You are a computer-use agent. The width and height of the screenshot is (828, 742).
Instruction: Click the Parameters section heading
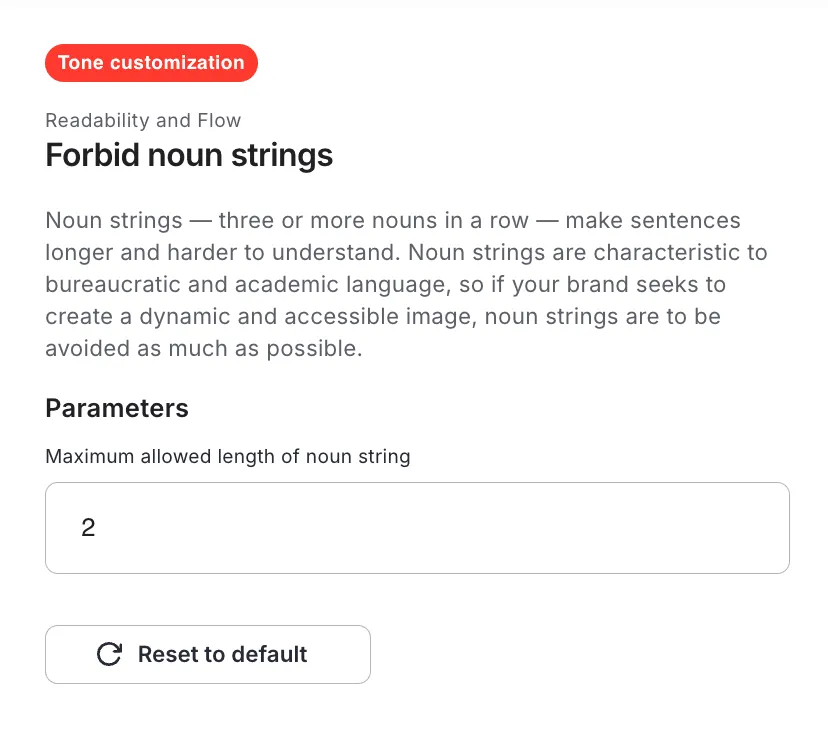click(x=117, y=408)
